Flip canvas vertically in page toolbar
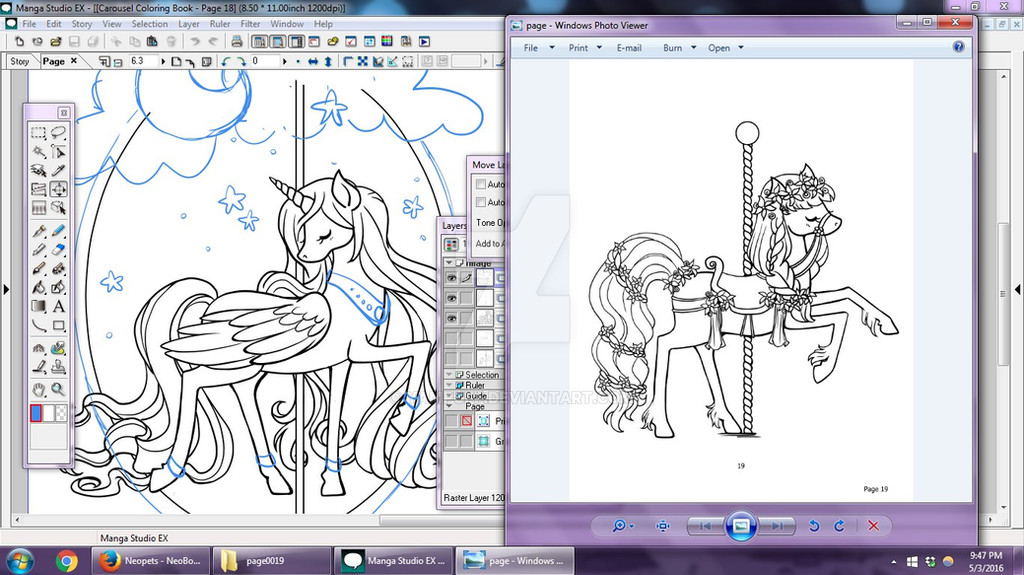This screenshot has height=575, width=1024. [x=328, y=61]
